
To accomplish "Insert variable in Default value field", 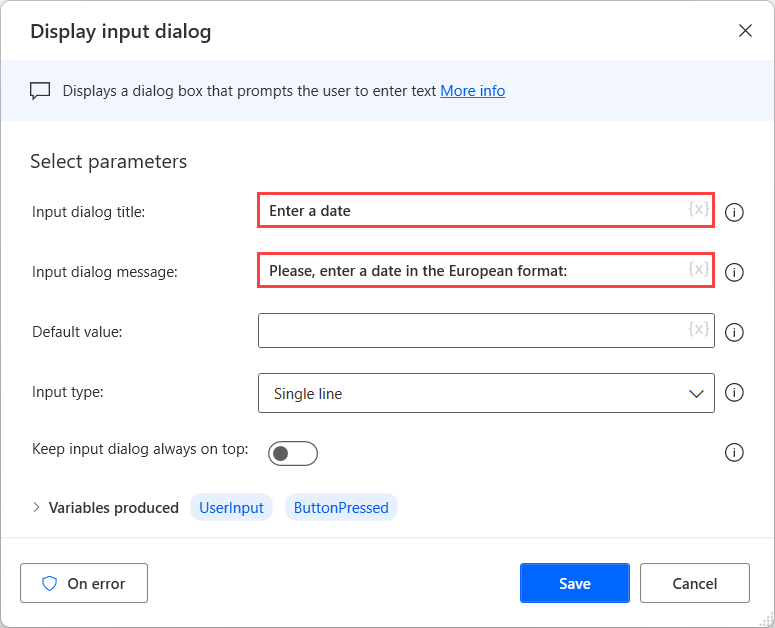I will pos(698,330).
